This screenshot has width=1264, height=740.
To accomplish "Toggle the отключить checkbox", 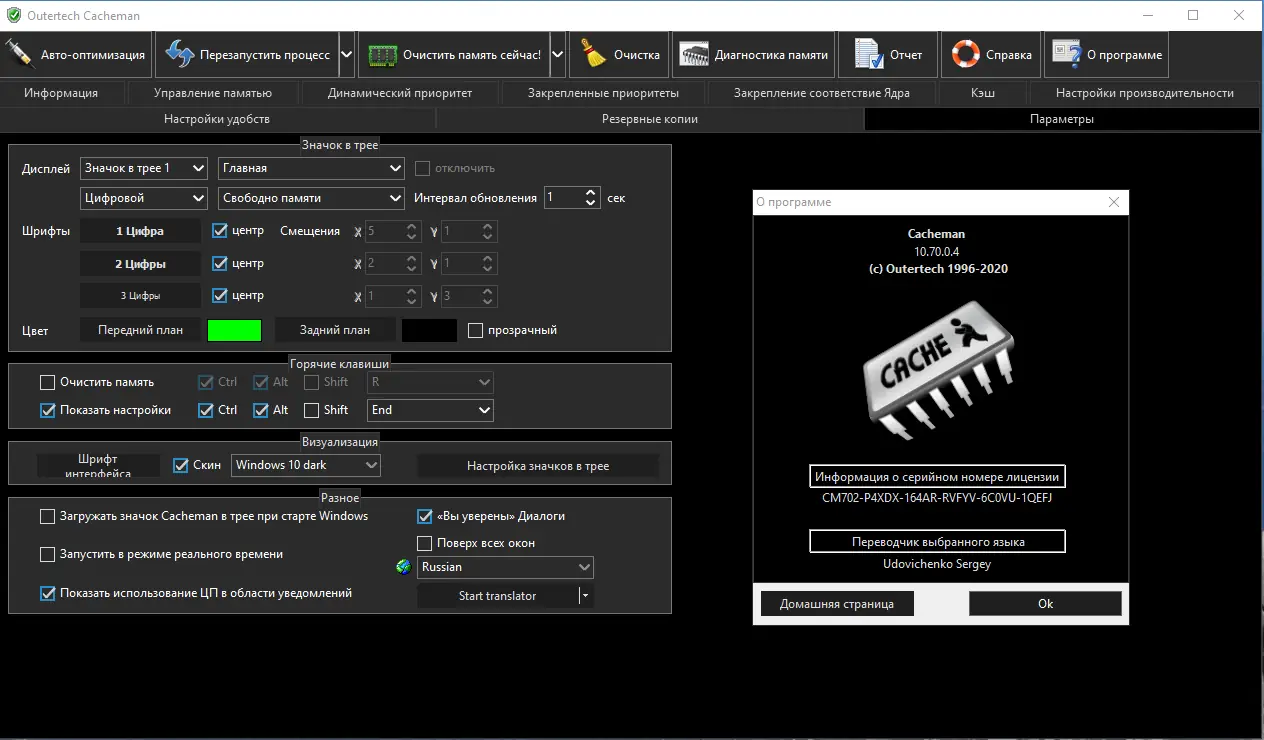I will coord(422,168).
